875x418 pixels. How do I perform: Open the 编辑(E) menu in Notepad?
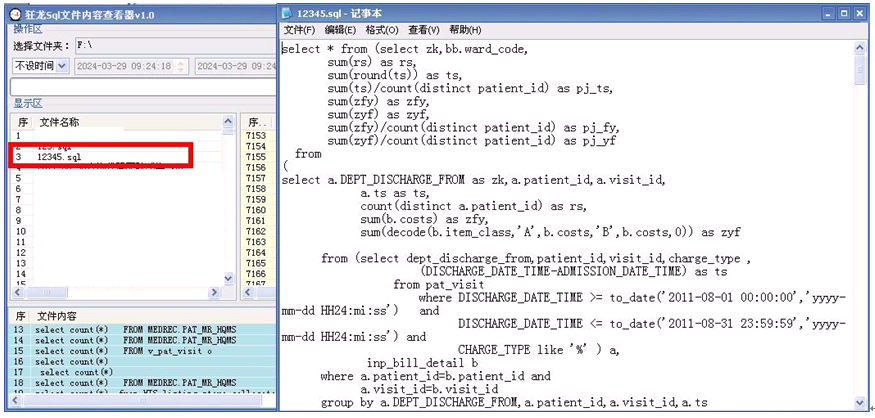coord(340,30)
